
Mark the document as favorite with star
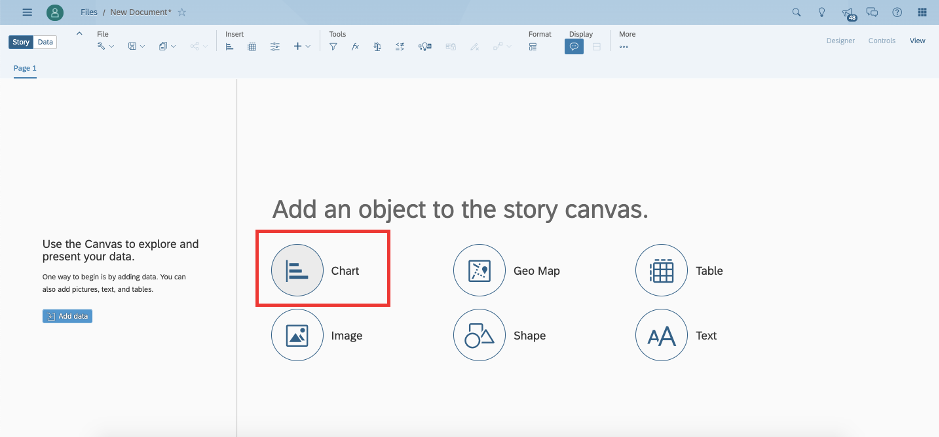click(x=182, y=12)
